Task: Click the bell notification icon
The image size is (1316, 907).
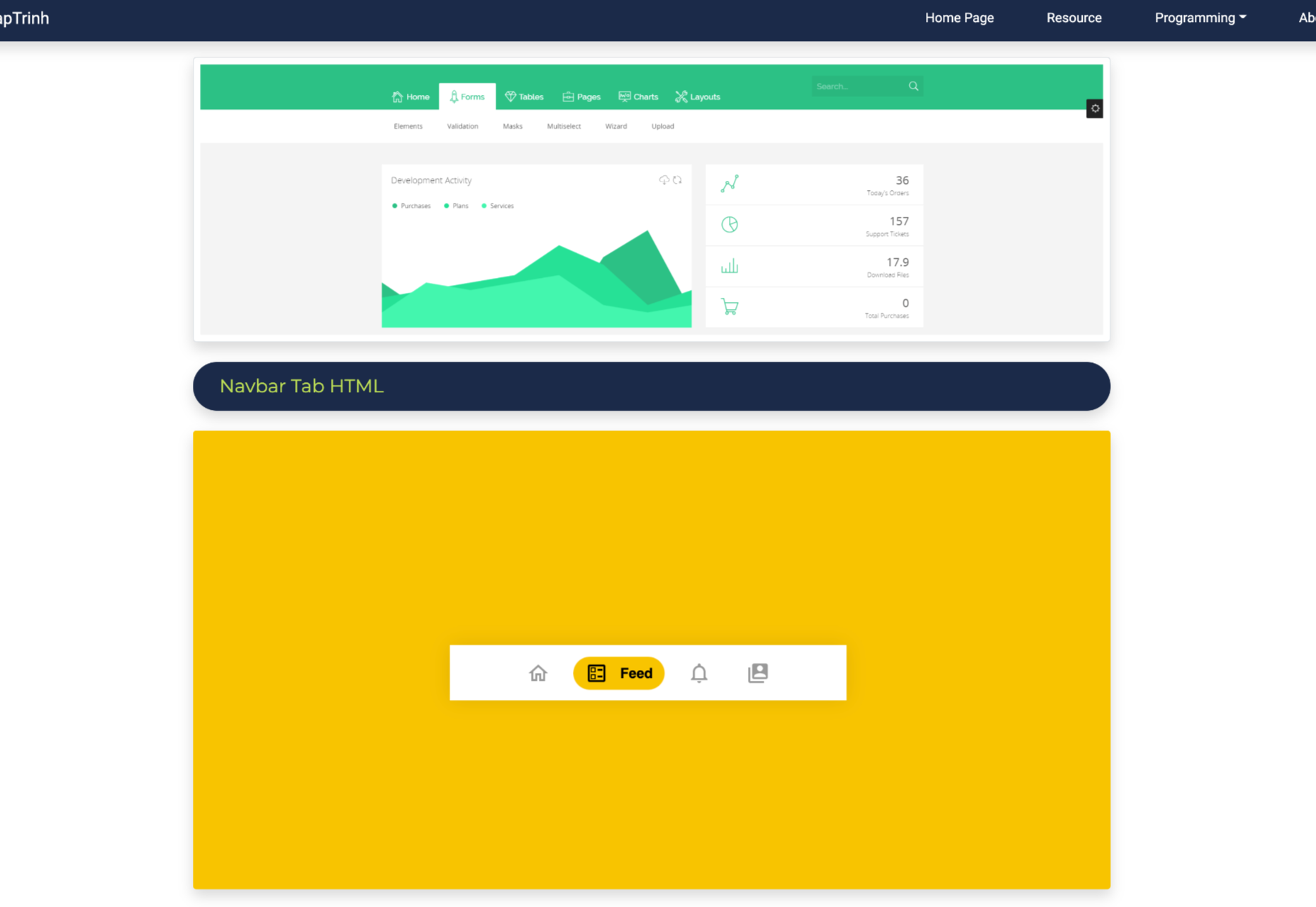Action: (699, 672)
